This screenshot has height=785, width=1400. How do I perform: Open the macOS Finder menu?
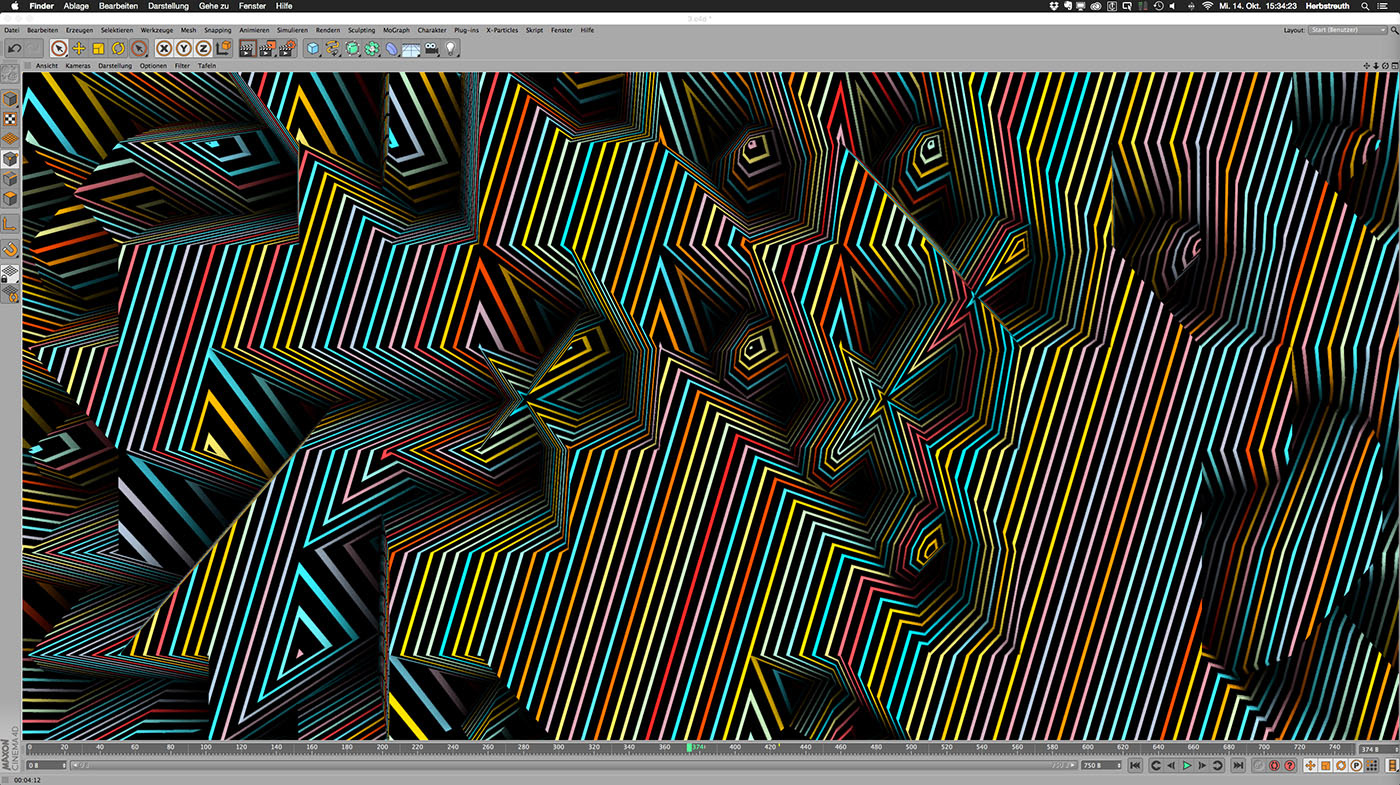tap(42, 6)
